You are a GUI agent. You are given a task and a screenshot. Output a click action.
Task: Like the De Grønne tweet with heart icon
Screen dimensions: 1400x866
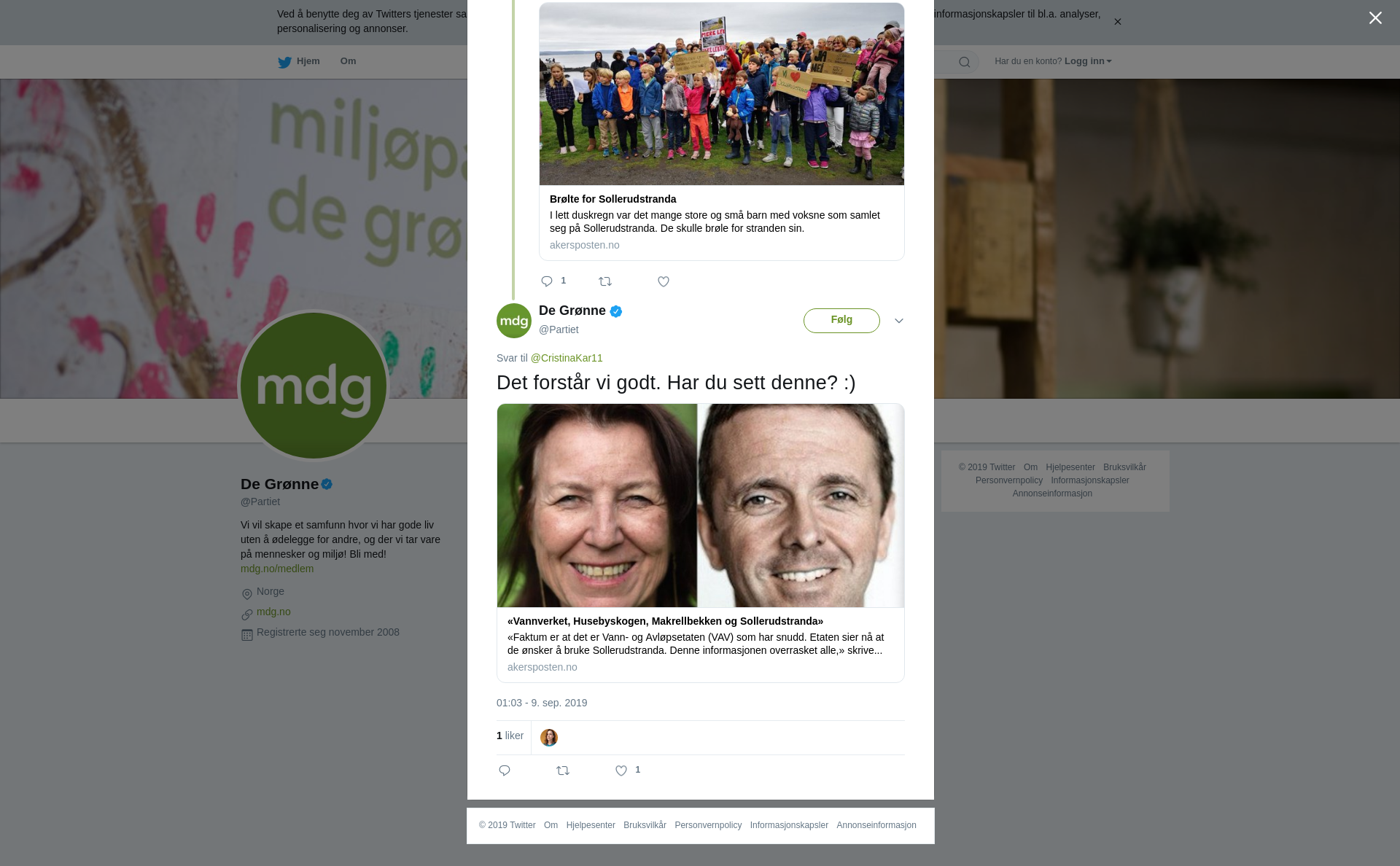[x=621, y=771]
